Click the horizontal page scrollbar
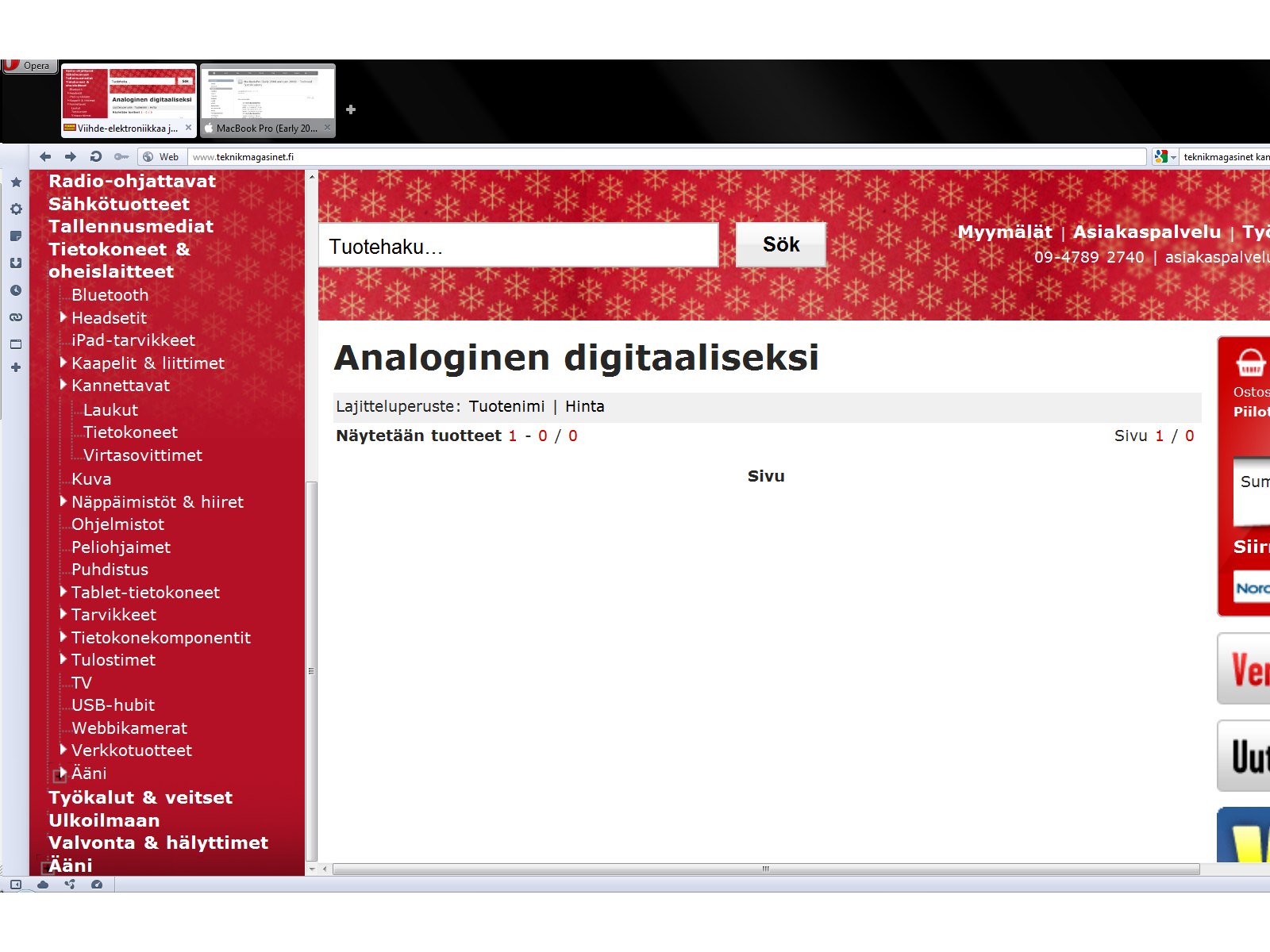1270x952 pixels. (x=765, y=869)
